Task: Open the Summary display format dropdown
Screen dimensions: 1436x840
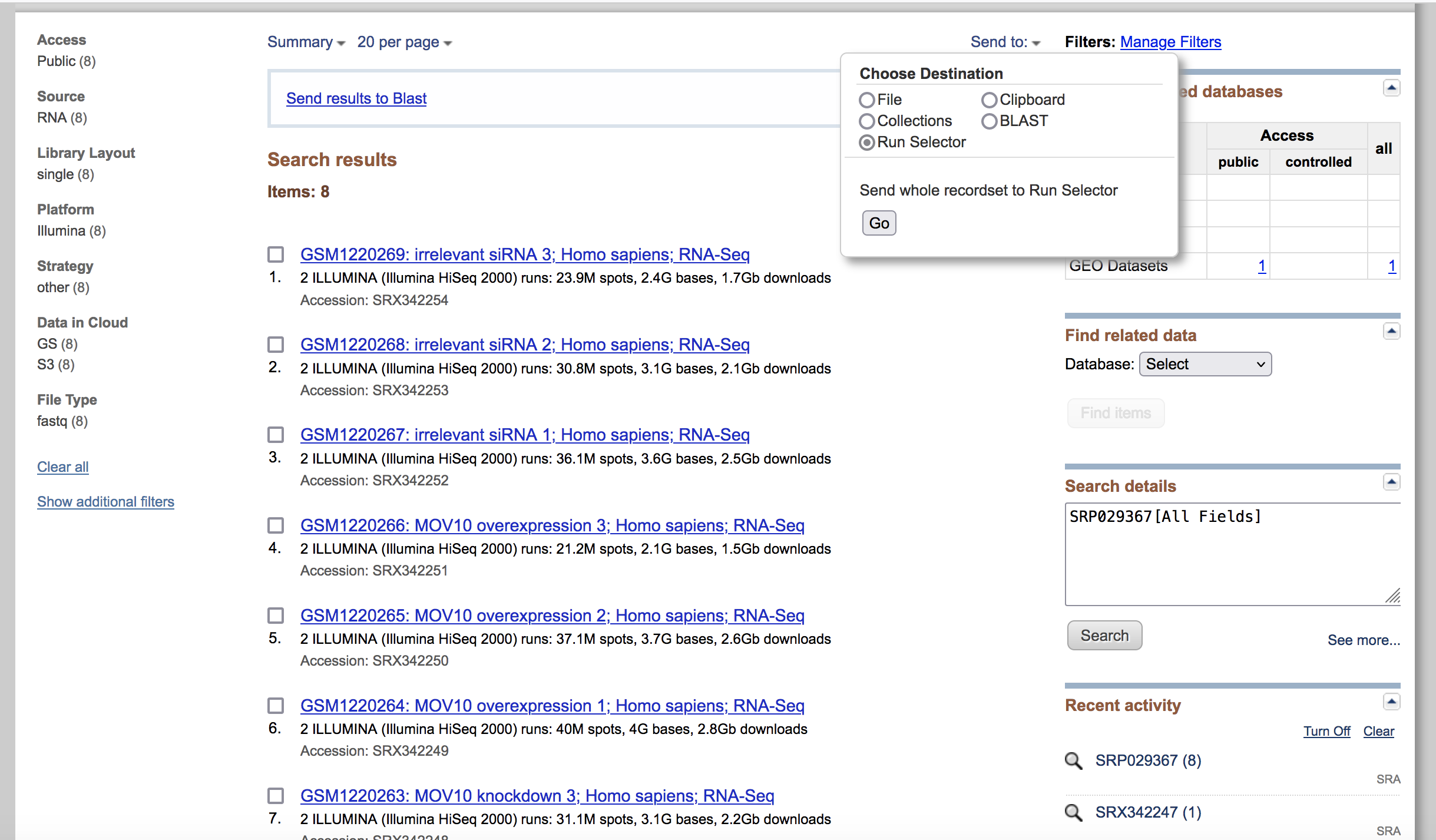Action: click(x=306, y=42)
